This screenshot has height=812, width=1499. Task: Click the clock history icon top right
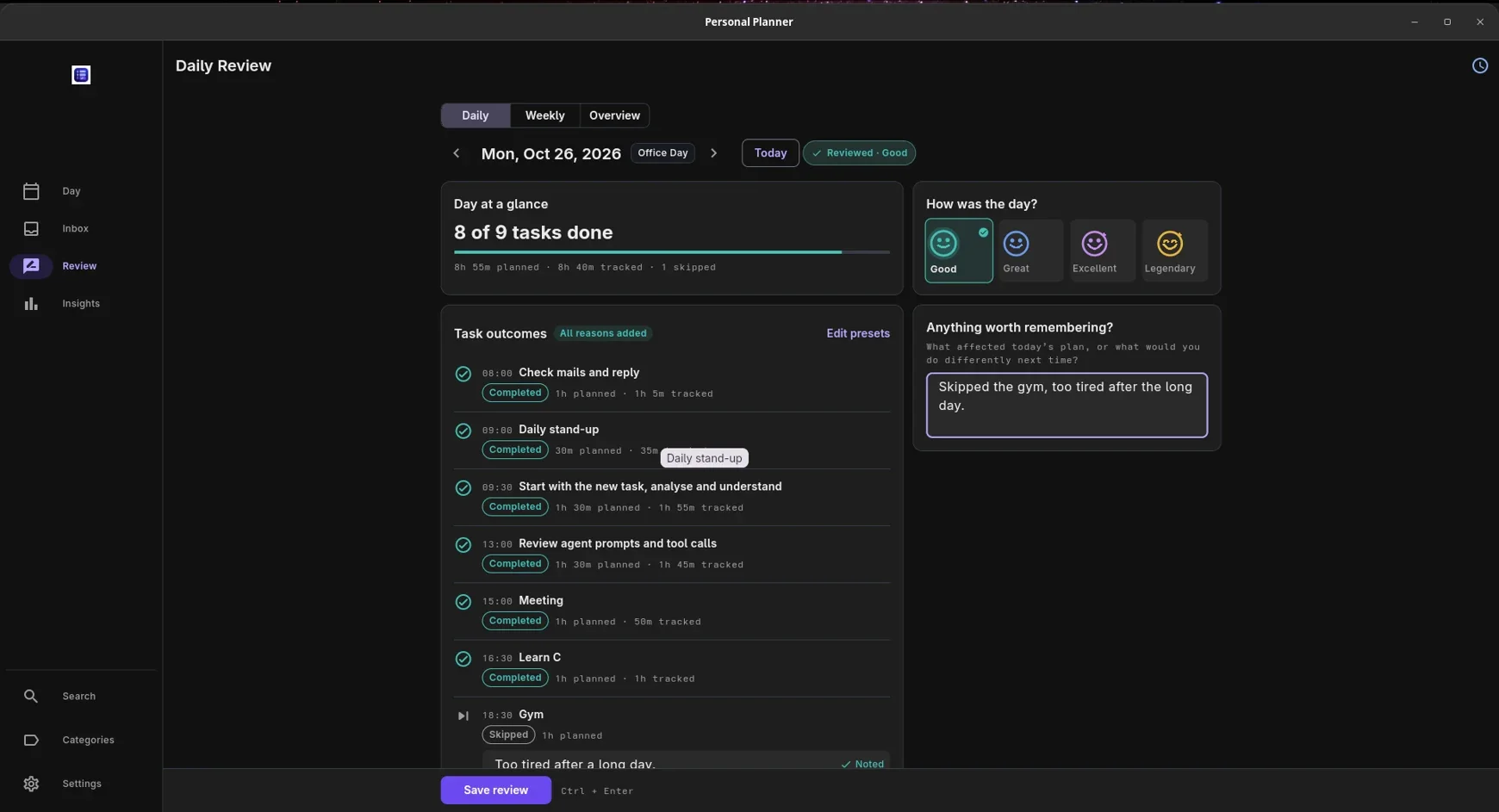click(x=1479, y=65)
